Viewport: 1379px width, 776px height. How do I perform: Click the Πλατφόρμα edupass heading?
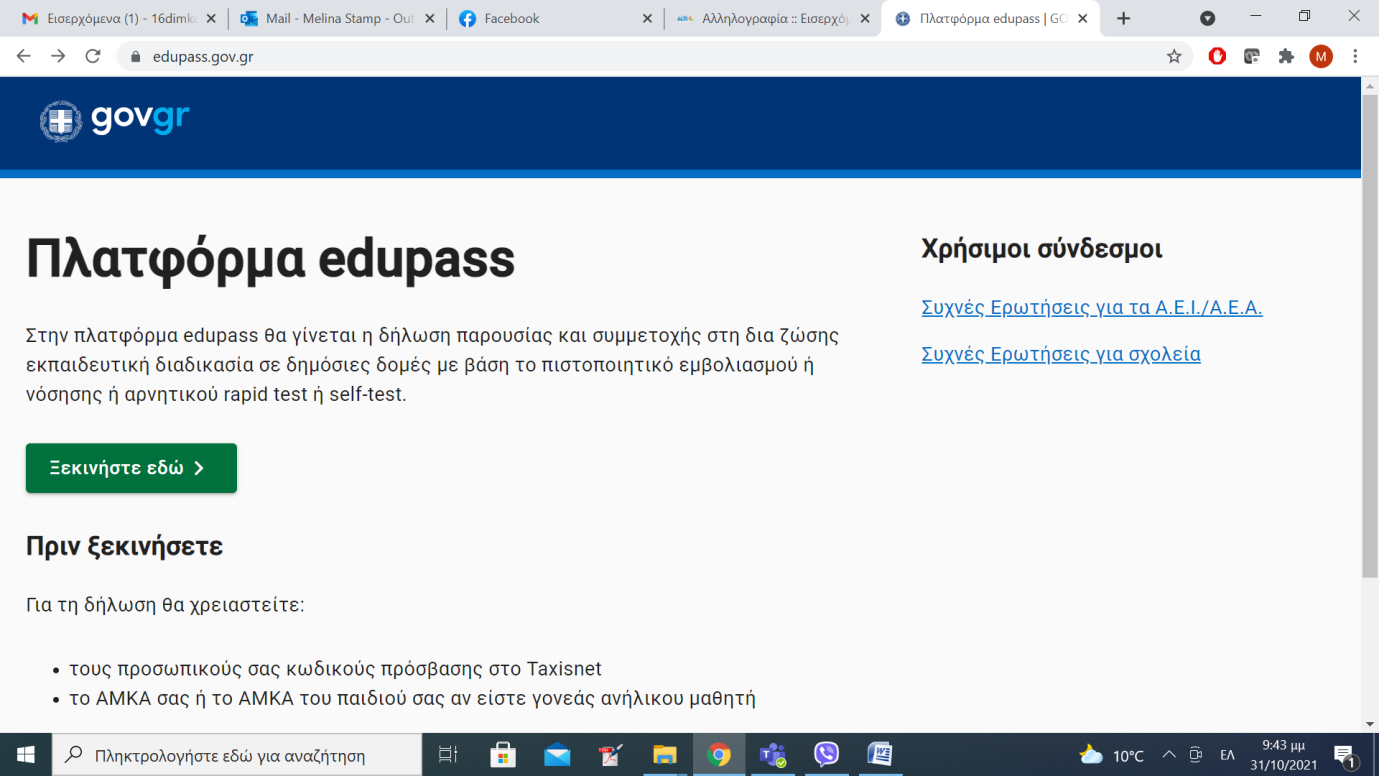270,258
